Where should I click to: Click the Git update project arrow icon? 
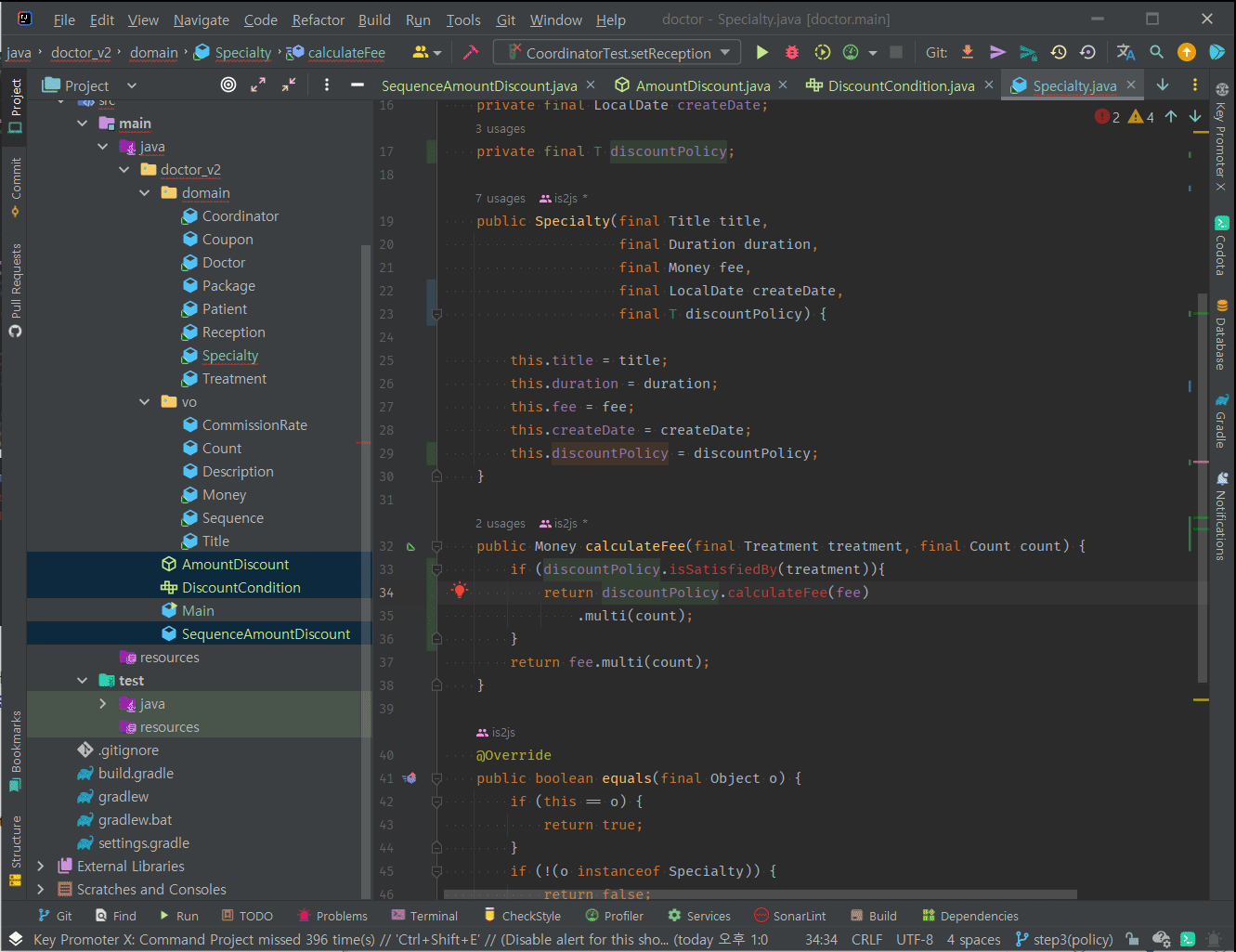[x=968, y=53]
